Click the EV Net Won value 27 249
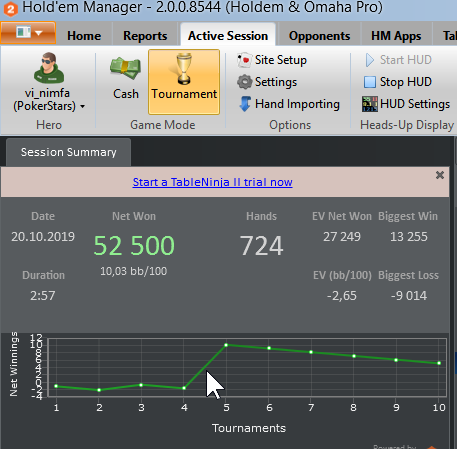The image size is (457, 449). click(x=342, y=237)
